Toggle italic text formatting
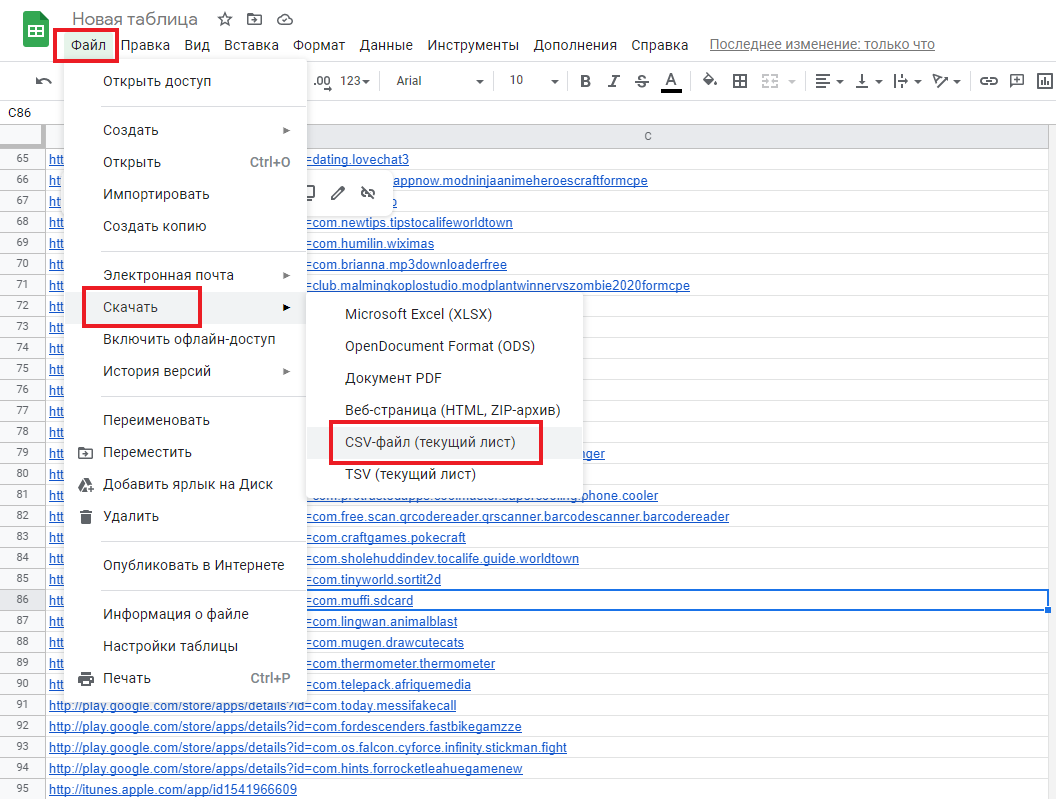 tap(614, 81)
